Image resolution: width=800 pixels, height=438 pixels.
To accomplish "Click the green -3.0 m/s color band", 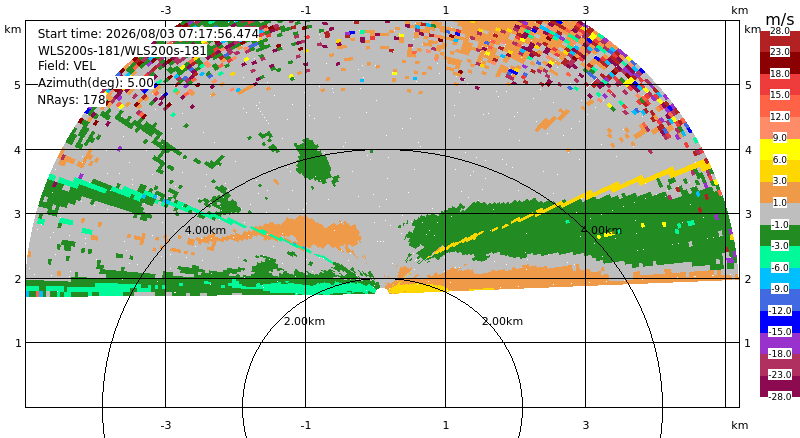I will click(x=780, y=235).
